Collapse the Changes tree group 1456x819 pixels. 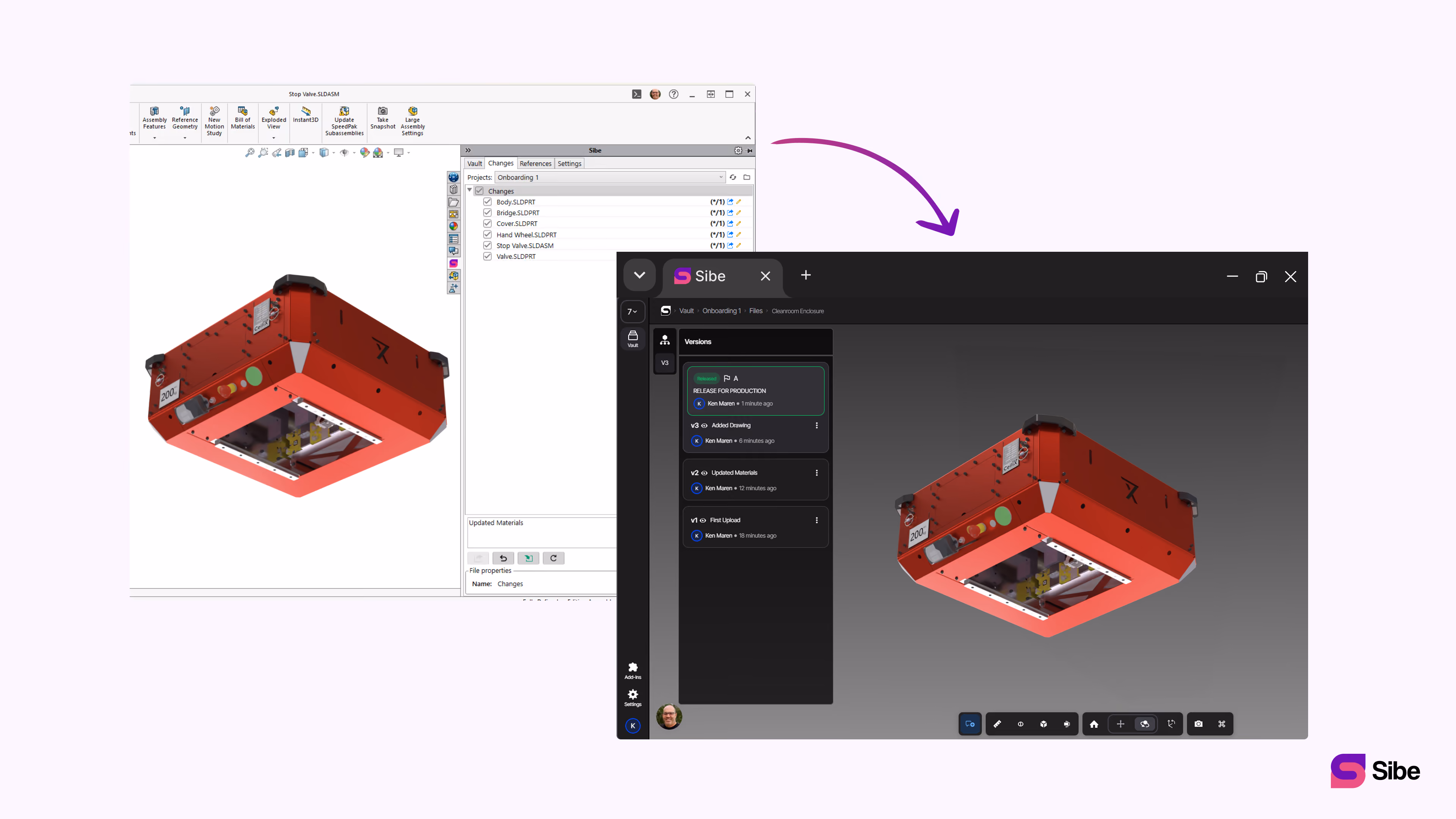(x=470, y=190)
